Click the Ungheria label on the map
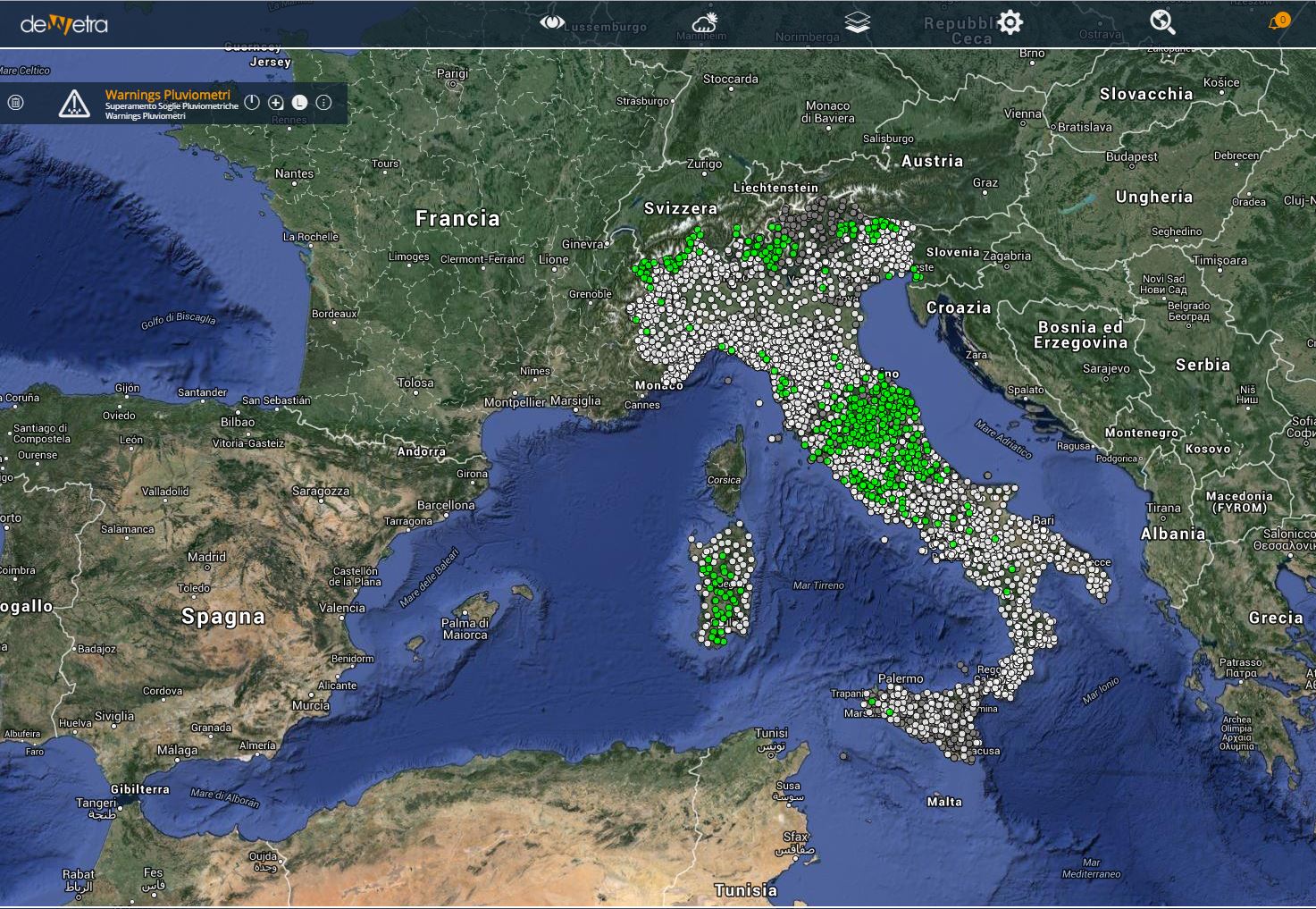 coord(1154,197)
